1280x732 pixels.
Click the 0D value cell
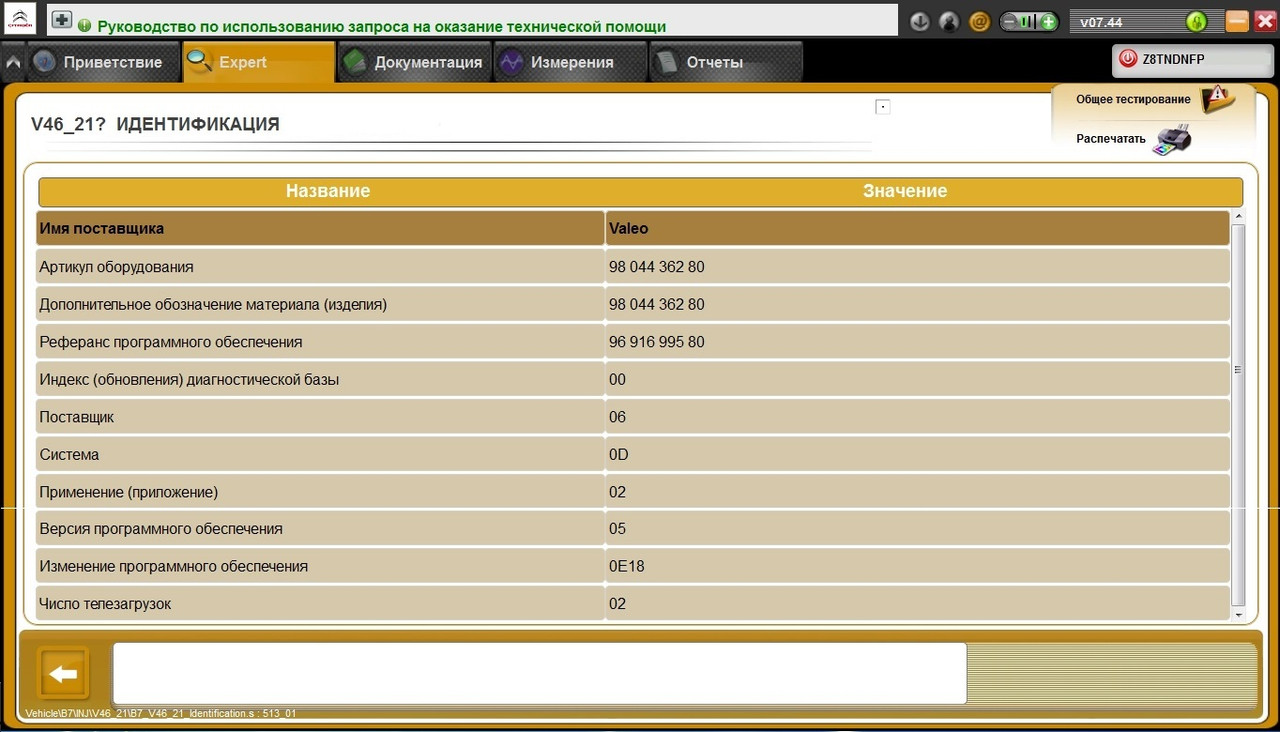pyautogui.click(x=918, y=454)
